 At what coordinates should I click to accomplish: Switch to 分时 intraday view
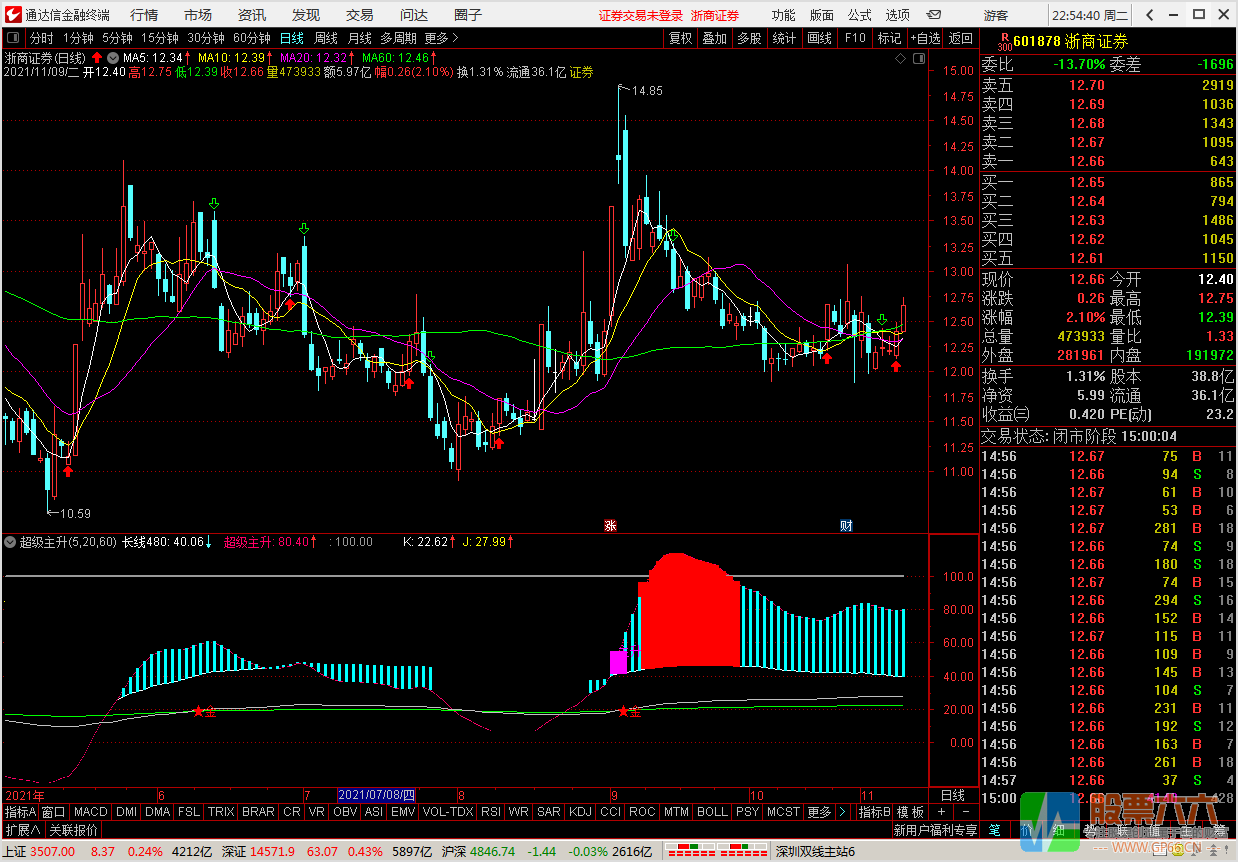[42, 38]
